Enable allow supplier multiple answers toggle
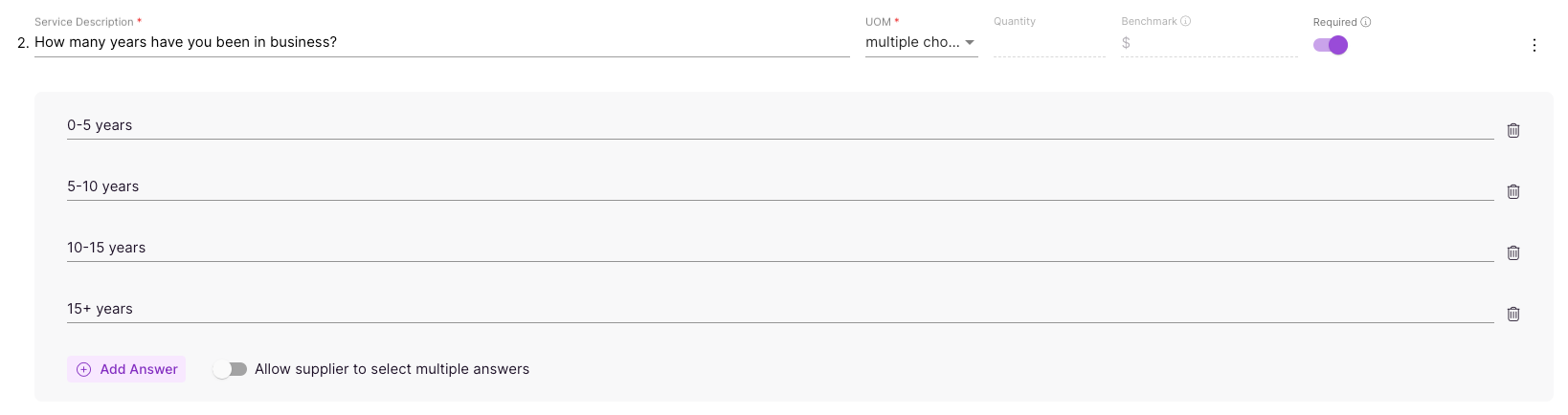 point(230,369)
